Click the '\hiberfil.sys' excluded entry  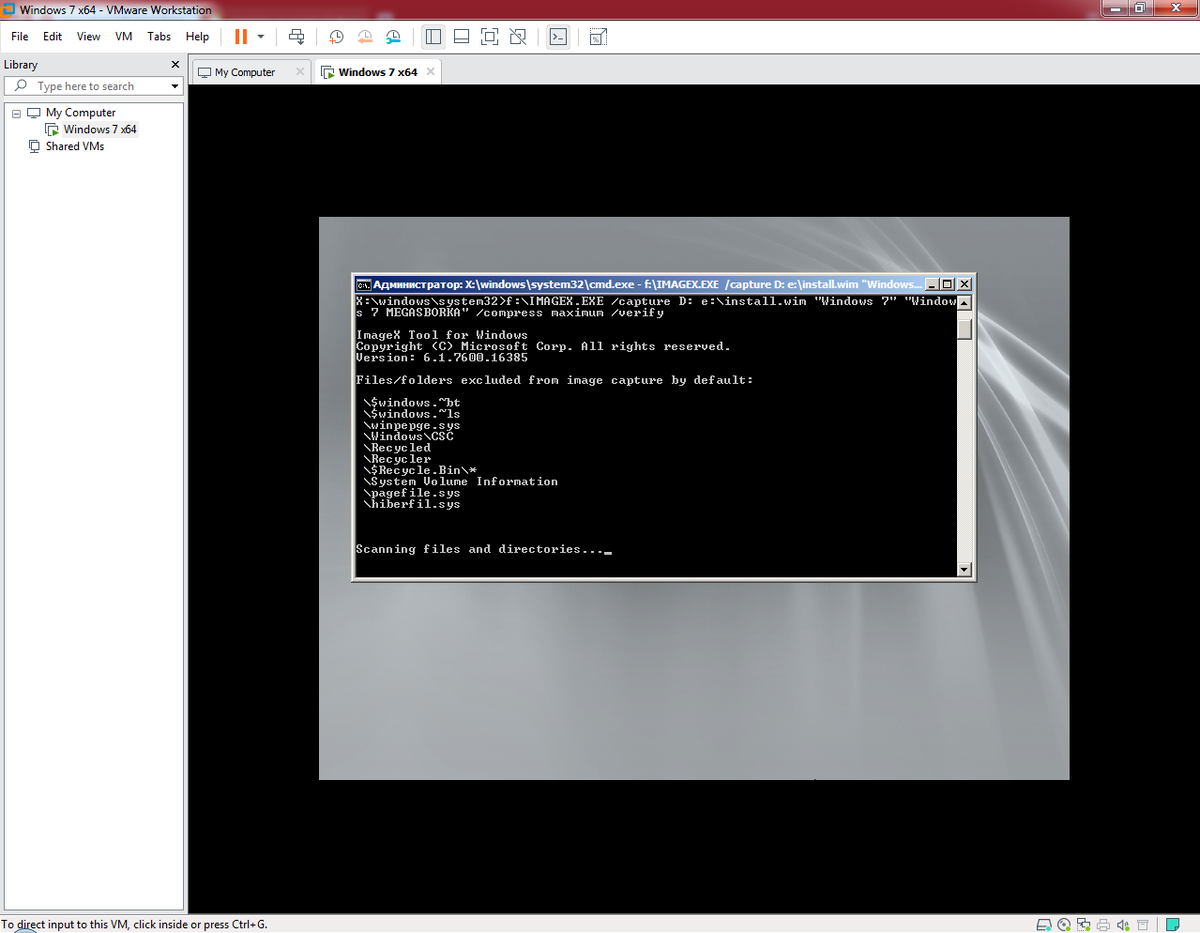412,504
